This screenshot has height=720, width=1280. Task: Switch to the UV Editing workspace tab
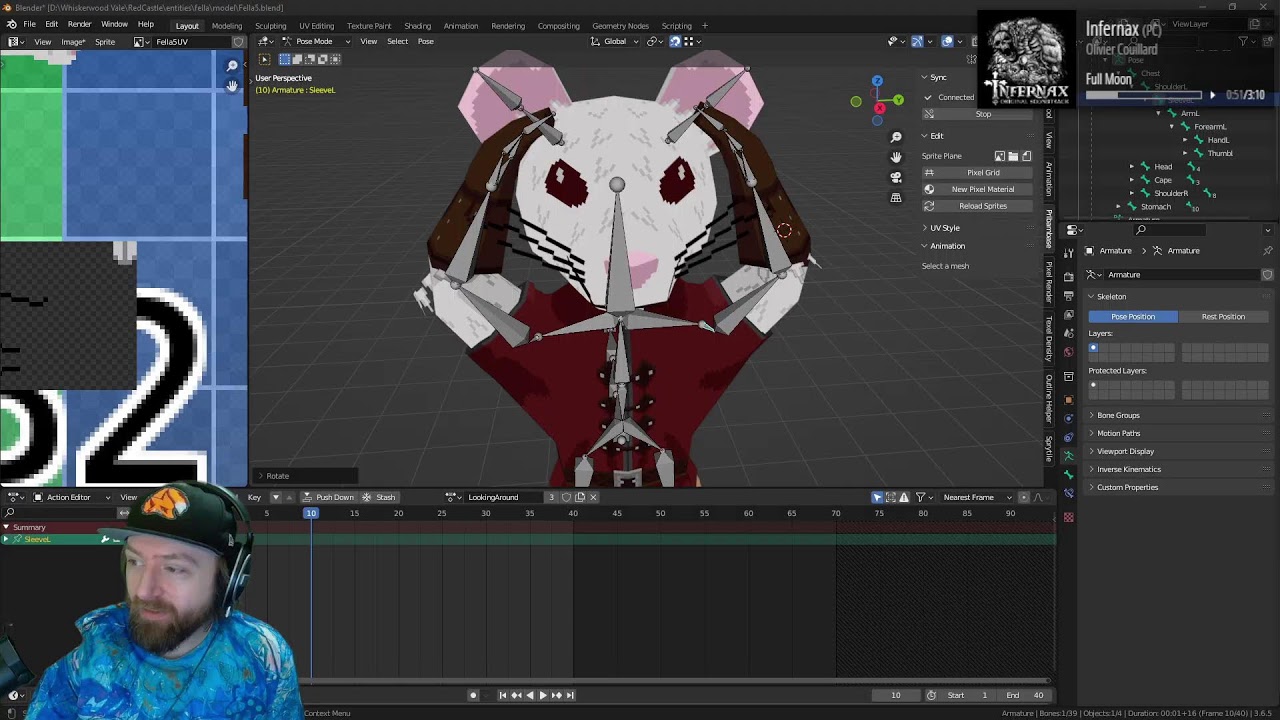click(316, 25)
